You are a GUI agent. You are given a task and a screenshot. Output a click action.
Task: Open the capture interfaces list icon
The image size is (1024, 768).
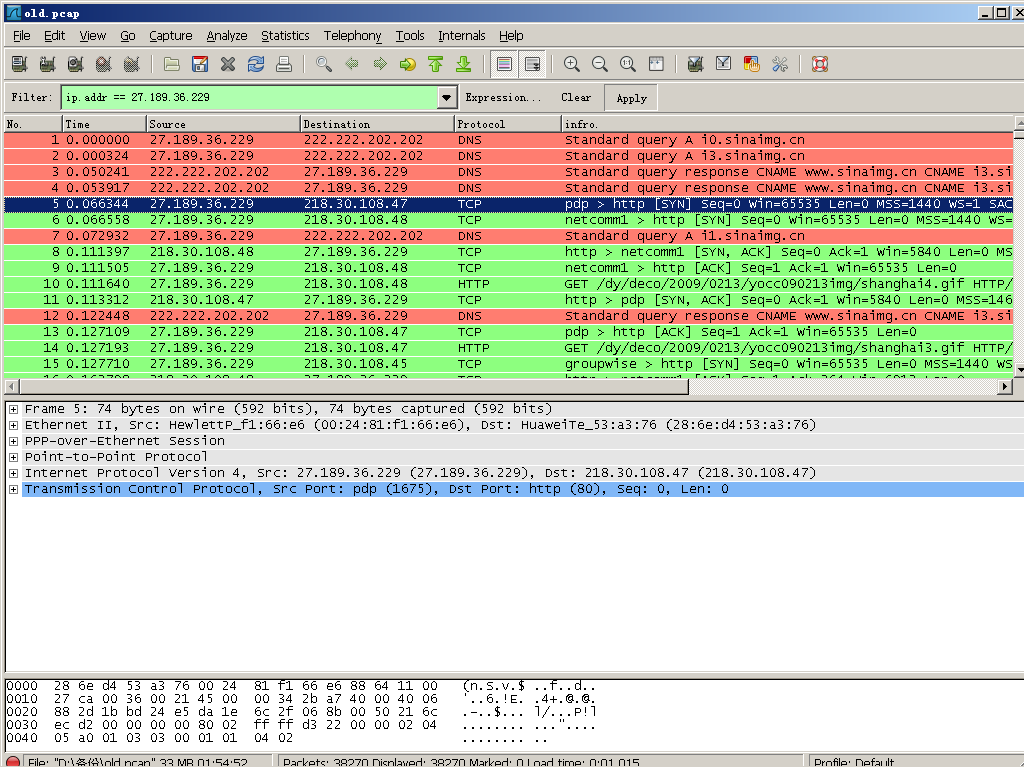click(x=20, y=64)
